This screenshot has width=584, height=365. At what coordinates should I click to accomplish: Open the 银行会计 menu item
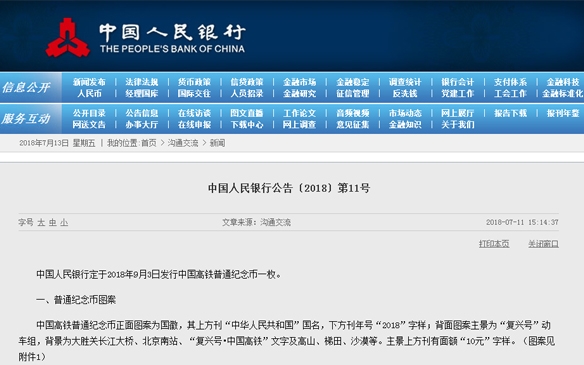click(x=457, y=82)
